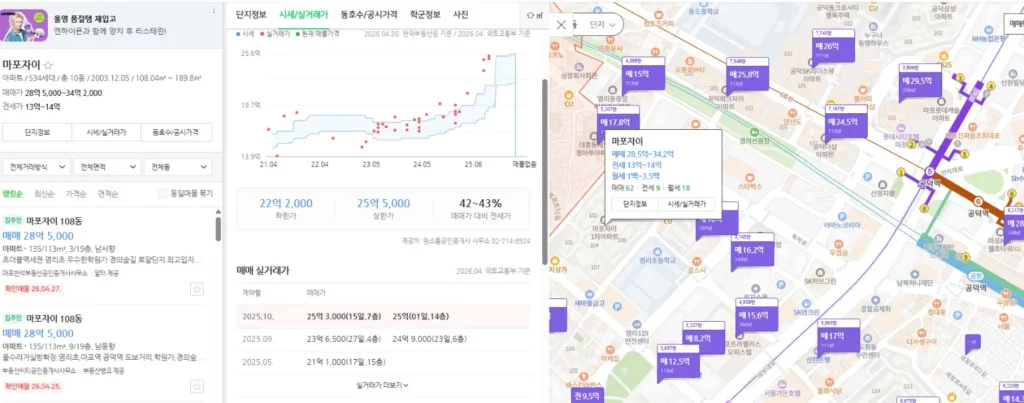The image size is (1024, 403).
Task: Open the 전 9.5억 map price marker
Action: coord(586,395)
